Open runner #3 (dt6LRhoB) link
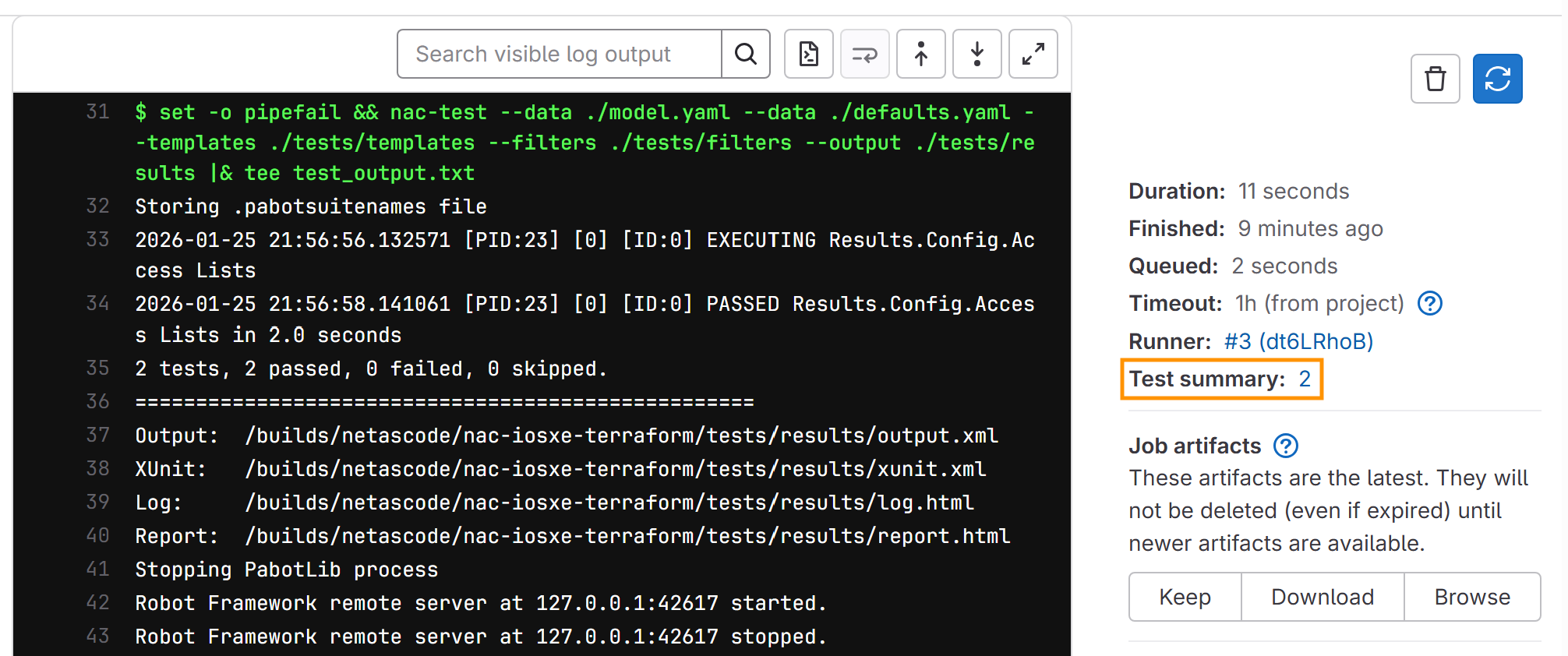This screenshot has height=656, width=1568. (1298, 341)
